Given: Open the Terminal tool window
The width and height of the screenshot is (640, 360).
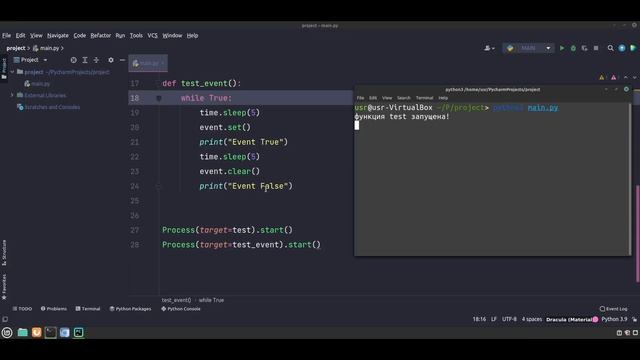Looking at the screenshot, I should tap(88, 309).
